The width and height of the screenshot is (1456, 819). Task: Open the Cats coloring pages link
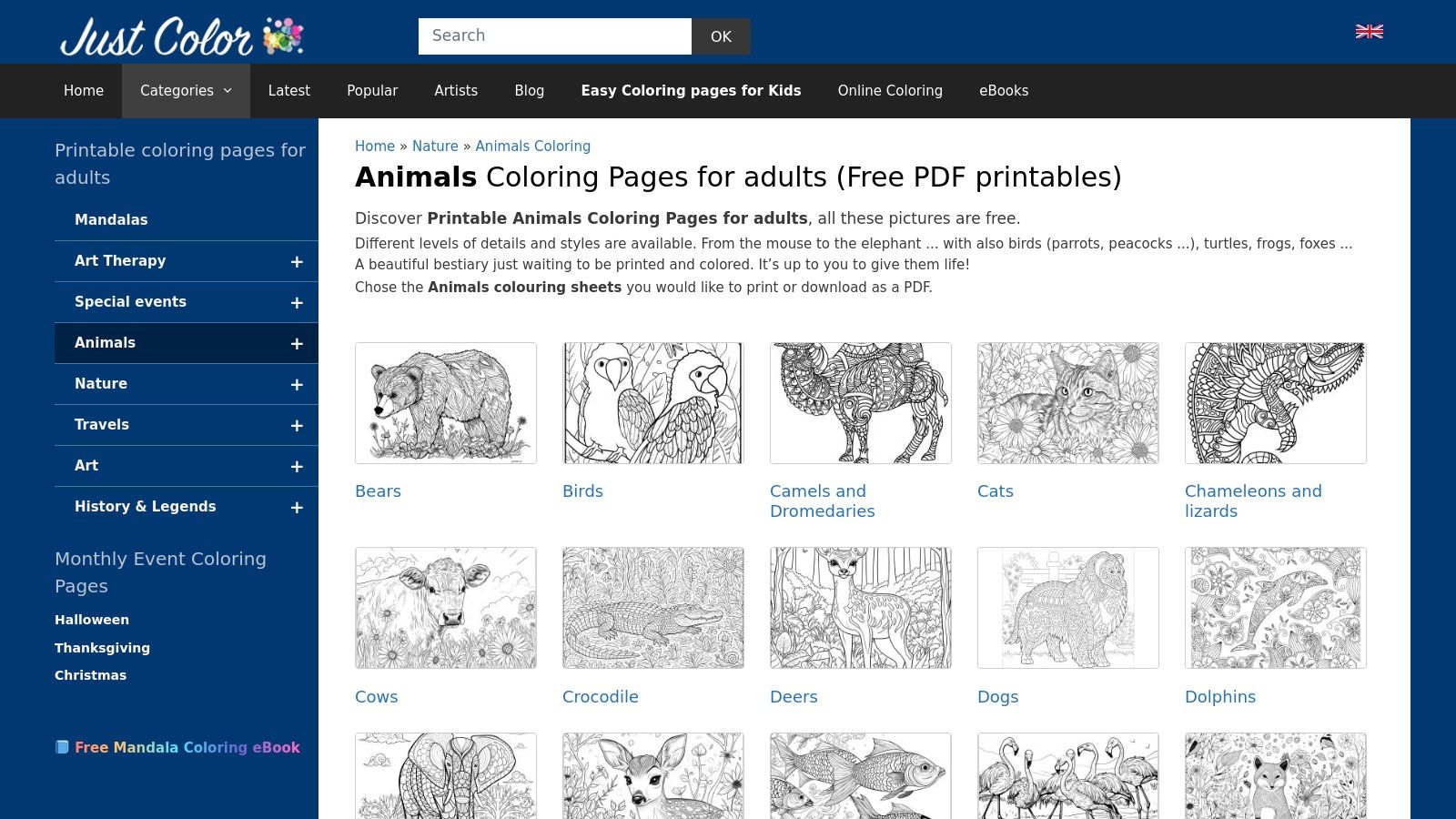point(995,490)
